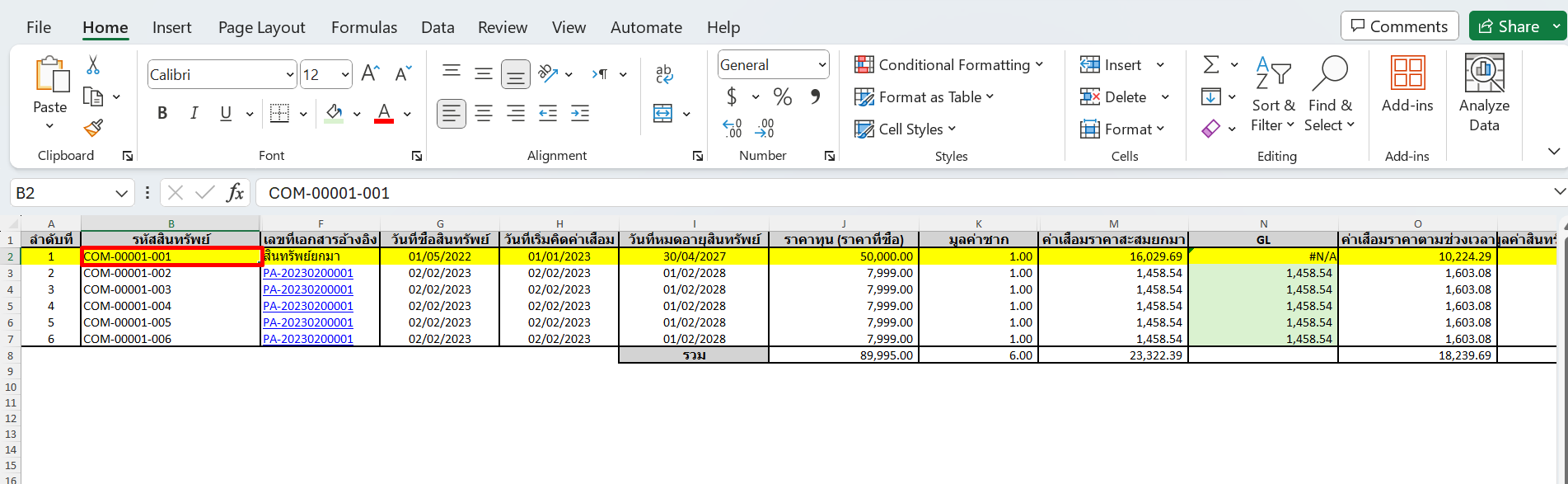Decrease indent icon
Image resolution: width=1568 pixels, height=484 pixels.
pos(548,113)
